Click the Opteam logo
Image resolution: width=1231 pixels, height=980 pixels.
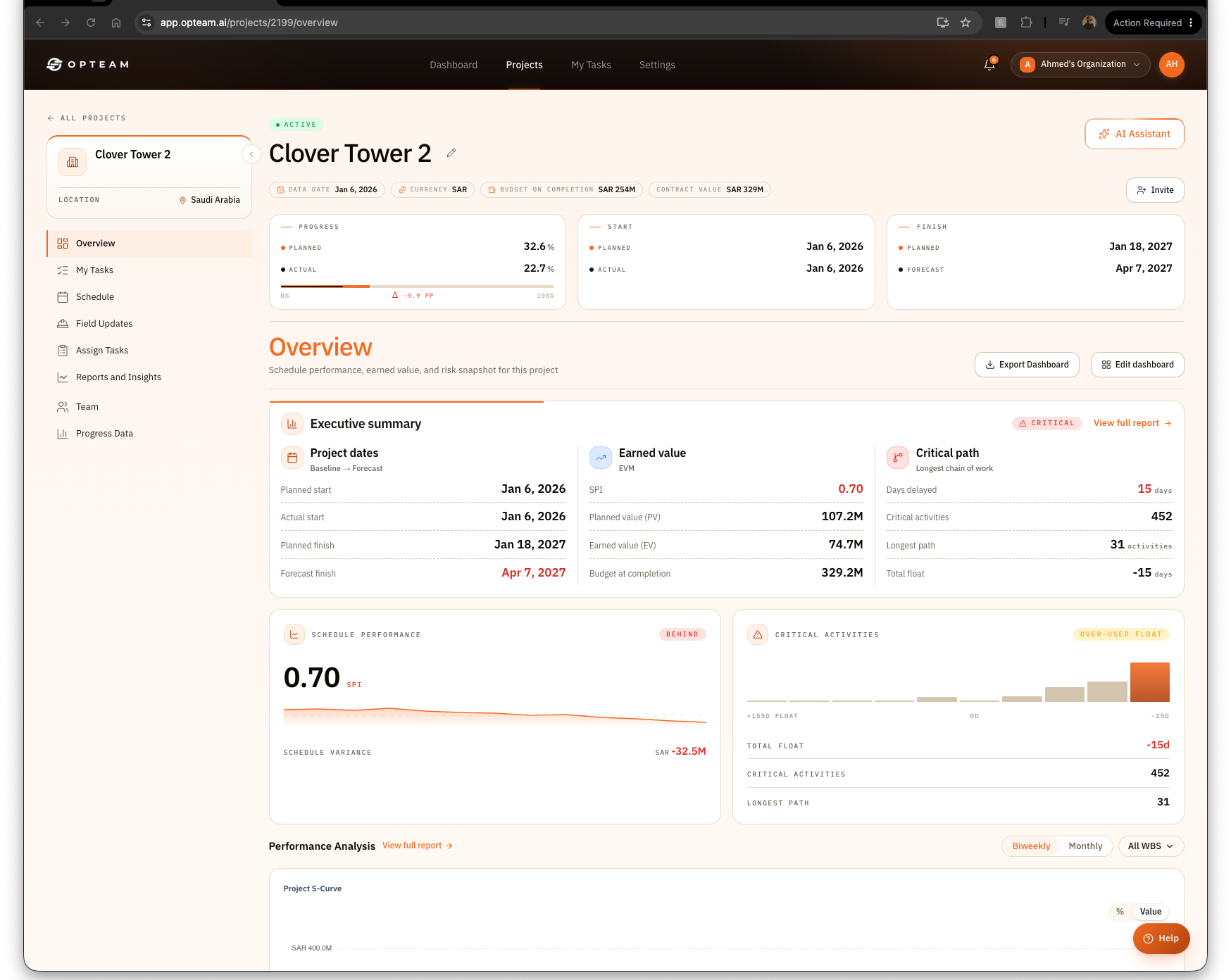[x=87, y=65]
